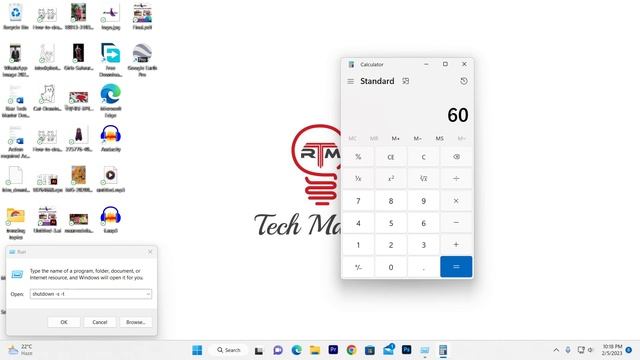Open Mail app from the taskbar
The width and height of the screenshot is (640, 360).
pyautogui.click(x=389, y=350)
